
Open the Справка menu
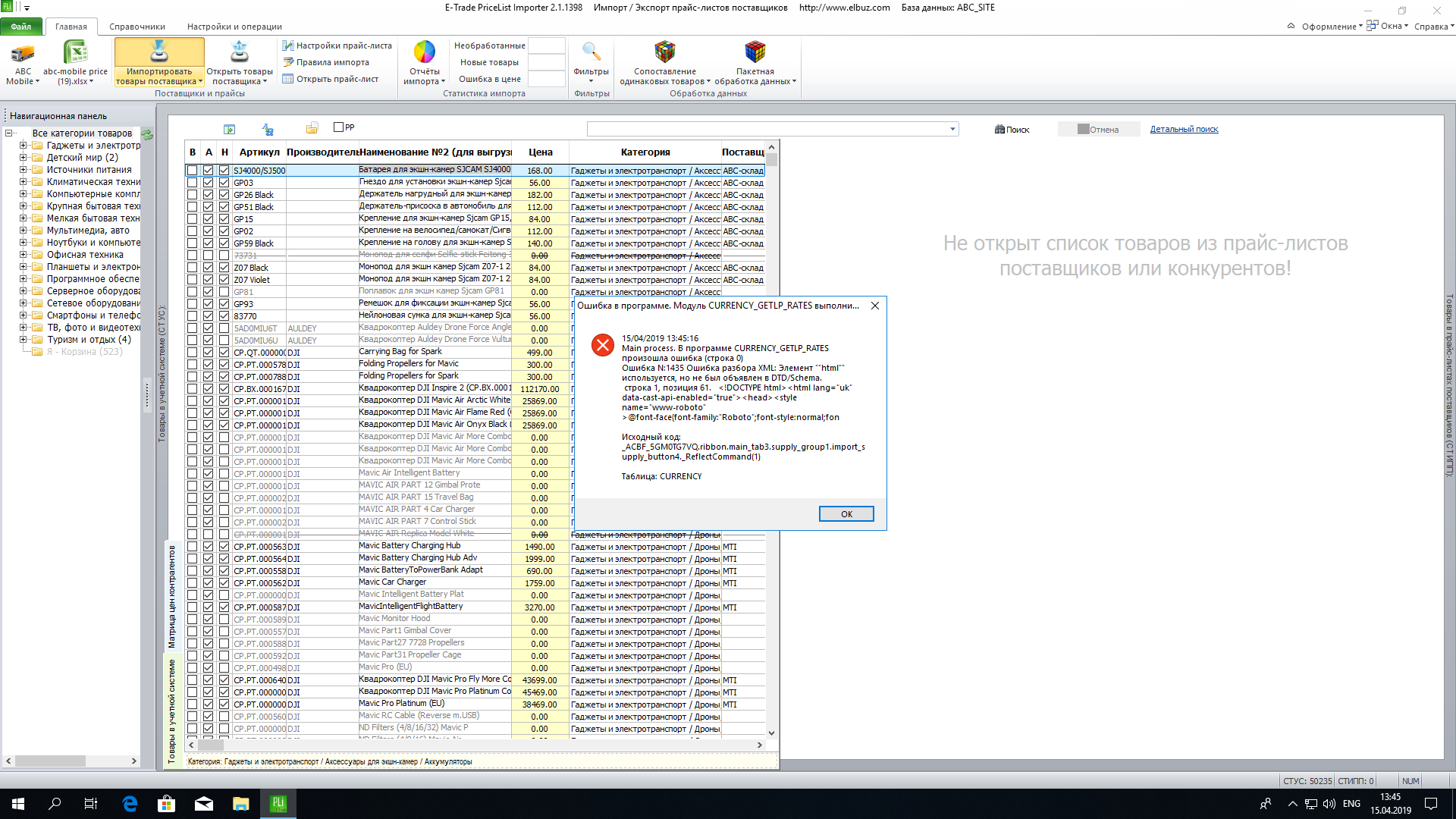pos(1434,27)
